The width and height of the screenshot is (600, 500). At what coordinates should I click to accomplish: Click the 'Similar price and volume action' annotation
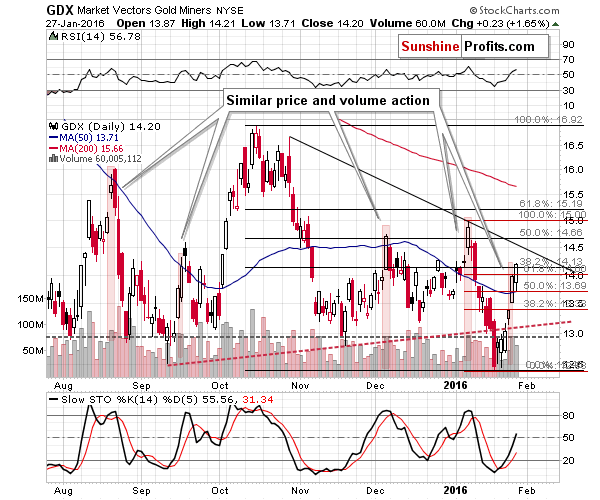pyautogui.click(x=328, y=101)
